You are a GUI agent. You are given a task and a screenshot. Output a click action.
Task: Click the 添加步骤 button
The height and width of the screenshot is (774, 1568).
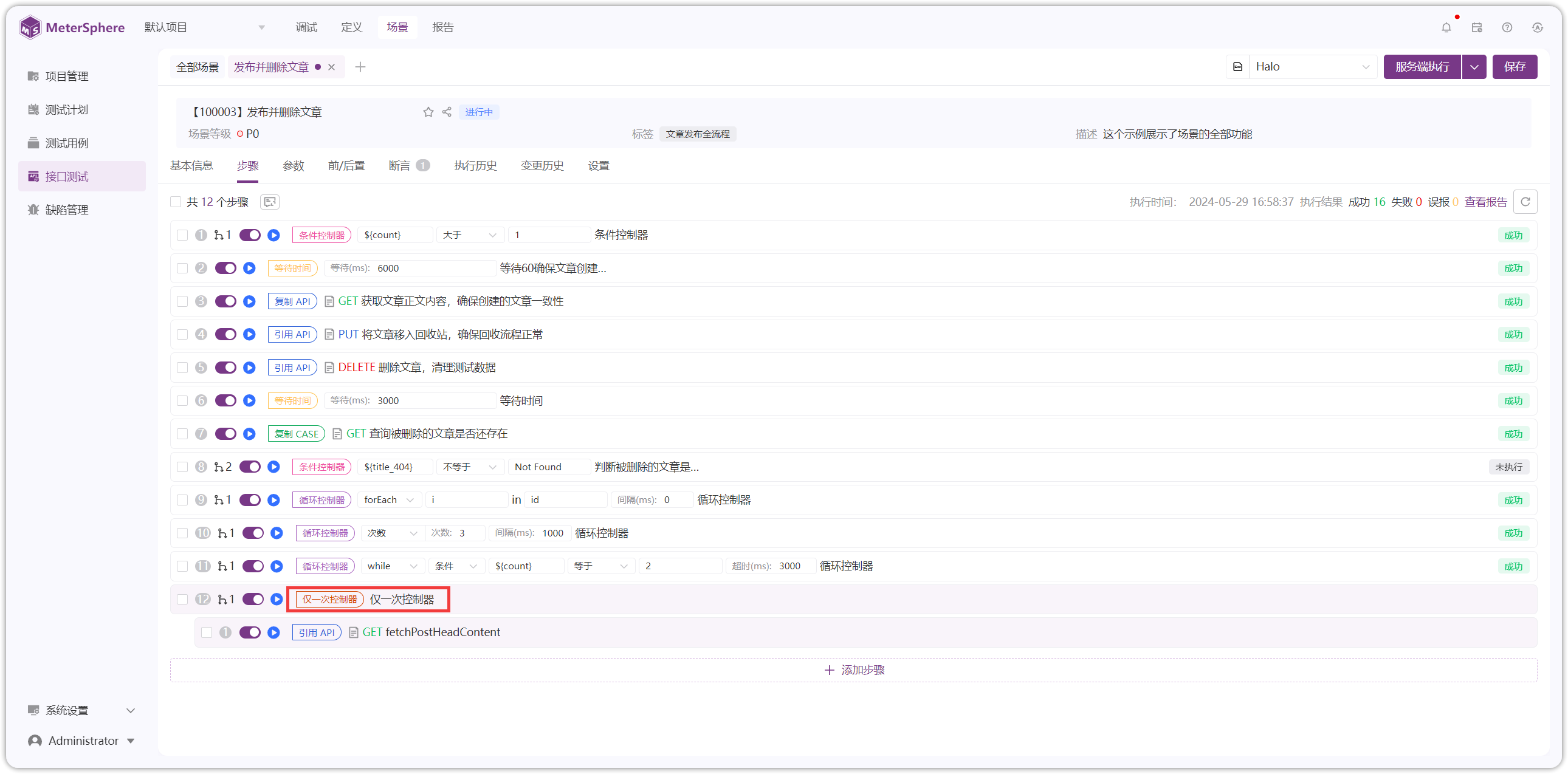(x=854, y=671)
